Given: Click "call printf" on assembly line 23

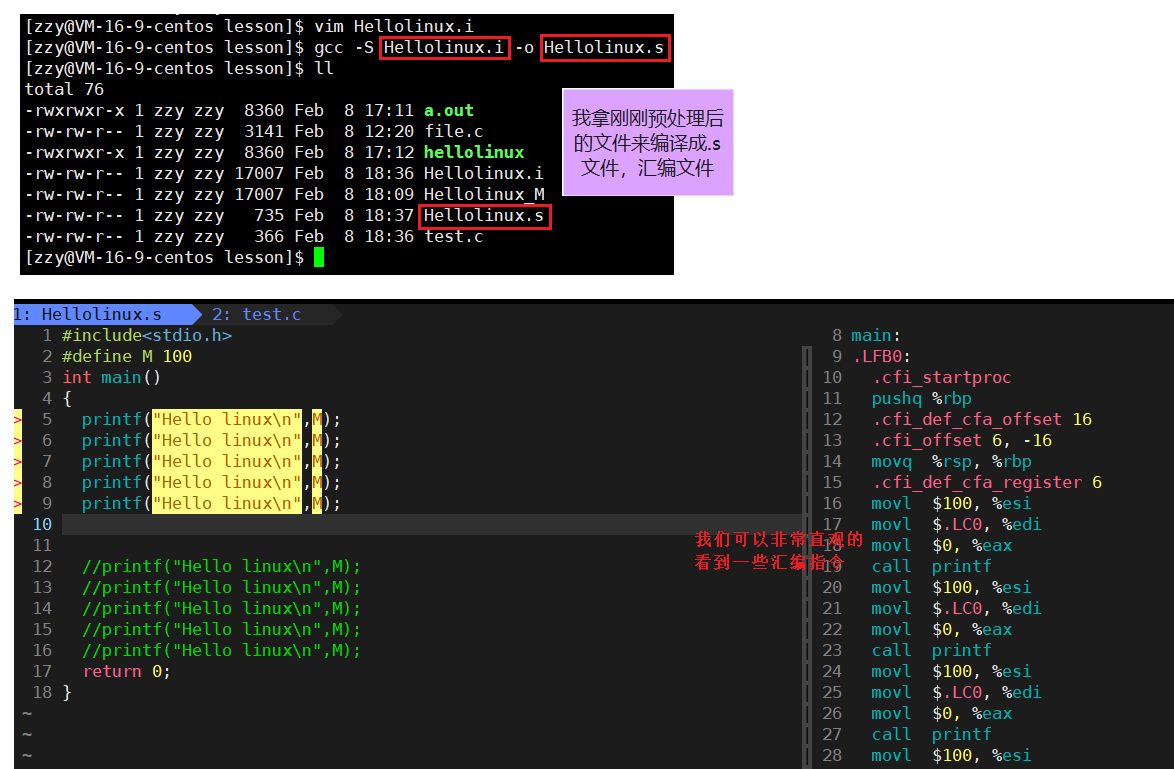Looking at the screenshot, I should 931,650.
